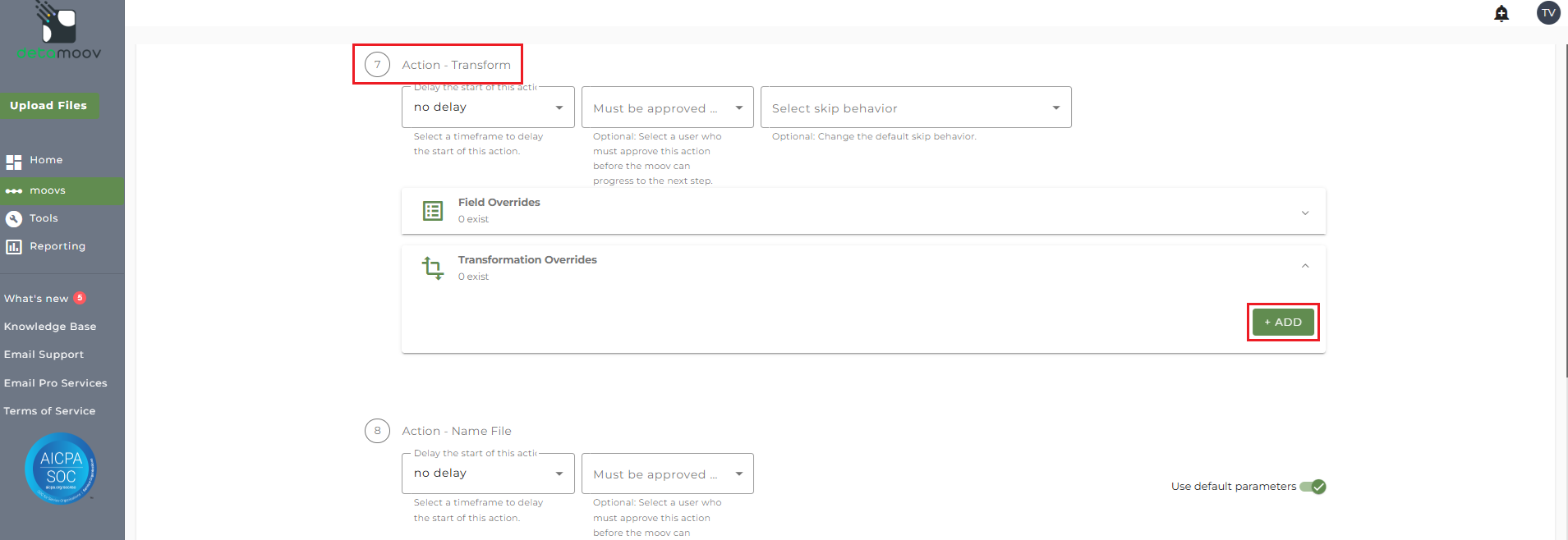Click the Home dashboard icon
This screenshot has height=540, width=1568.
point(14,161)
